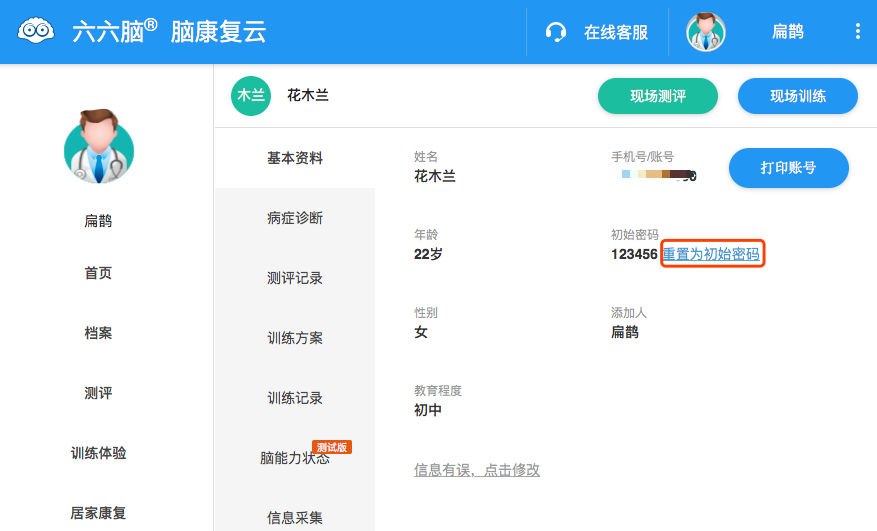This screenshot has height=531, width=877.
Task: Click the large doctor avatar in sidebar
Action: pos(98,147)
